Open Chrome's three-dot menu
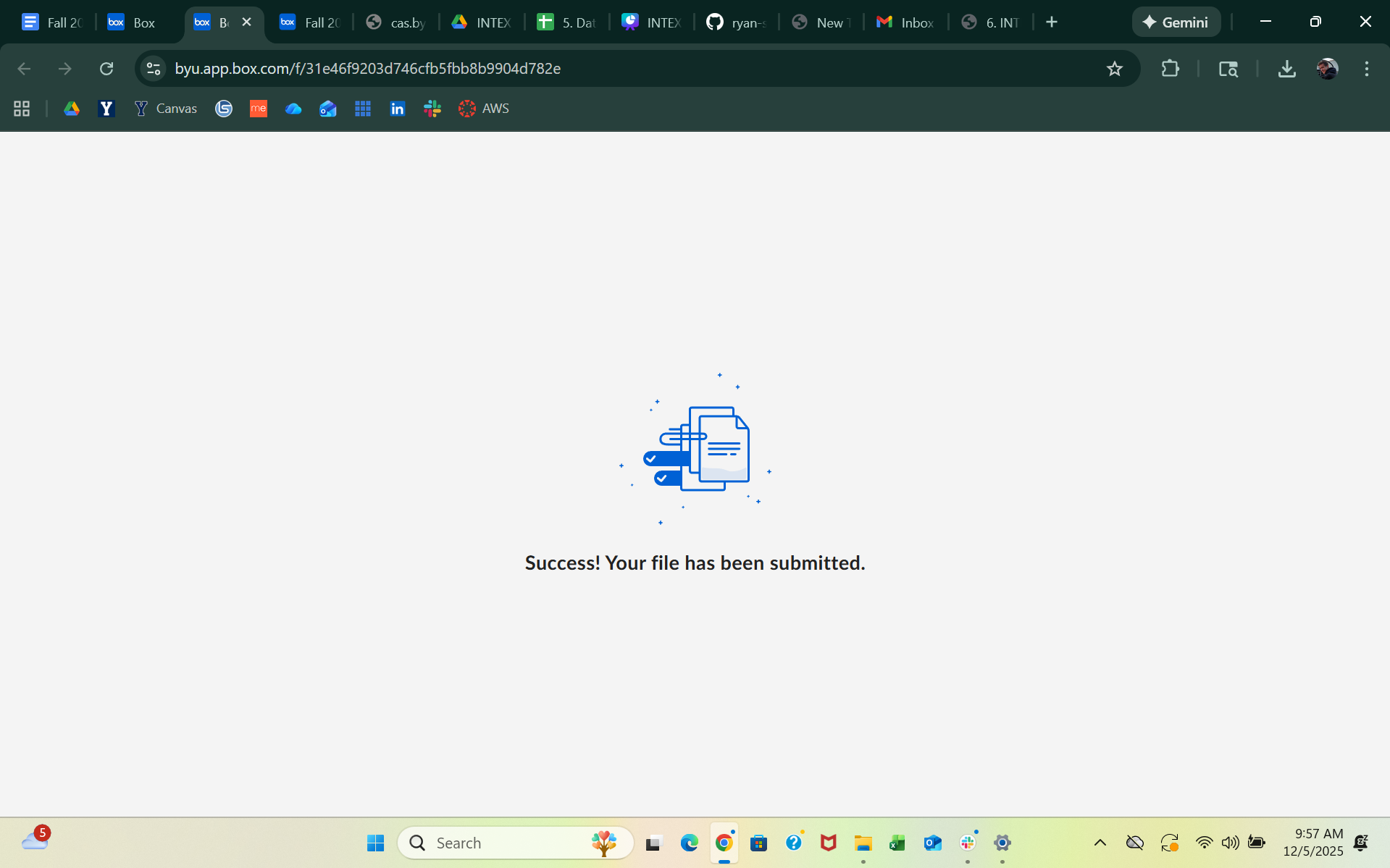This screenshot has width=1390, height=868. point(1366,69)
